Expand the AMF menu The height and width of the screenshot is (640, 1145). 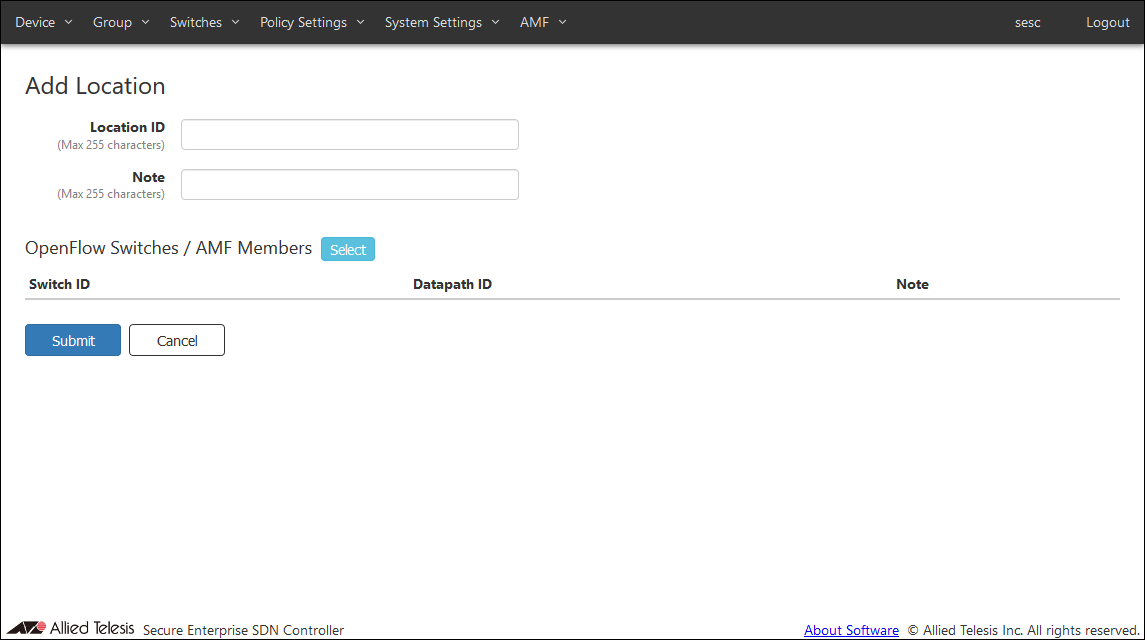coord(543,22)
